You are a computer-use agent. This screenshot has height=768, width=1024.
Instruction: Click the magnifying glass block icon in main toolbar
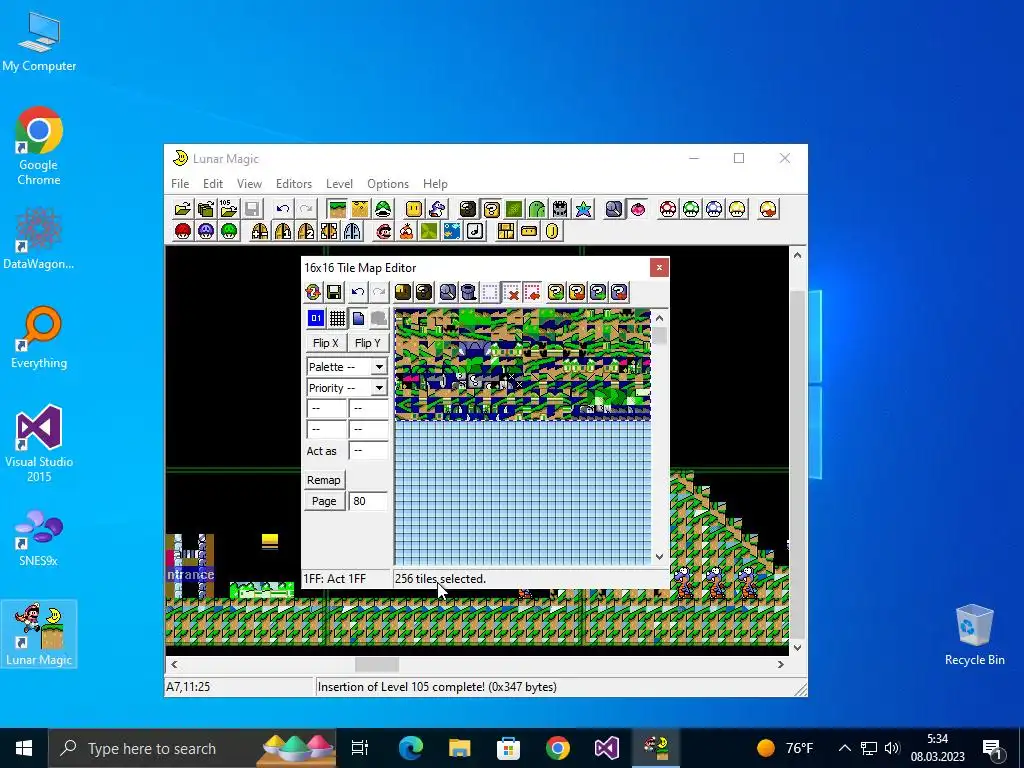[x=615, y=209]
